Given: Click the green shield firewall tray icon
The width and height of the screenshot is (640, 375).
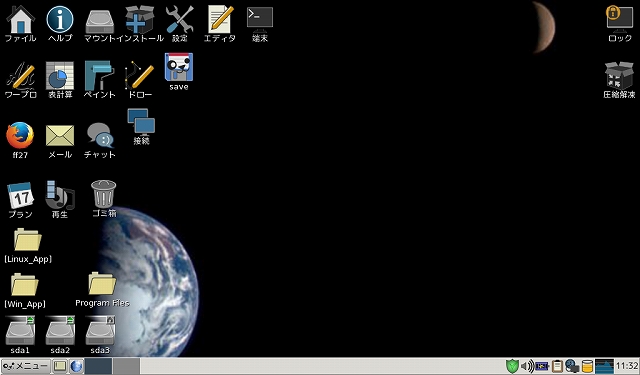Looking at the screenshot, I should point(512,366).
